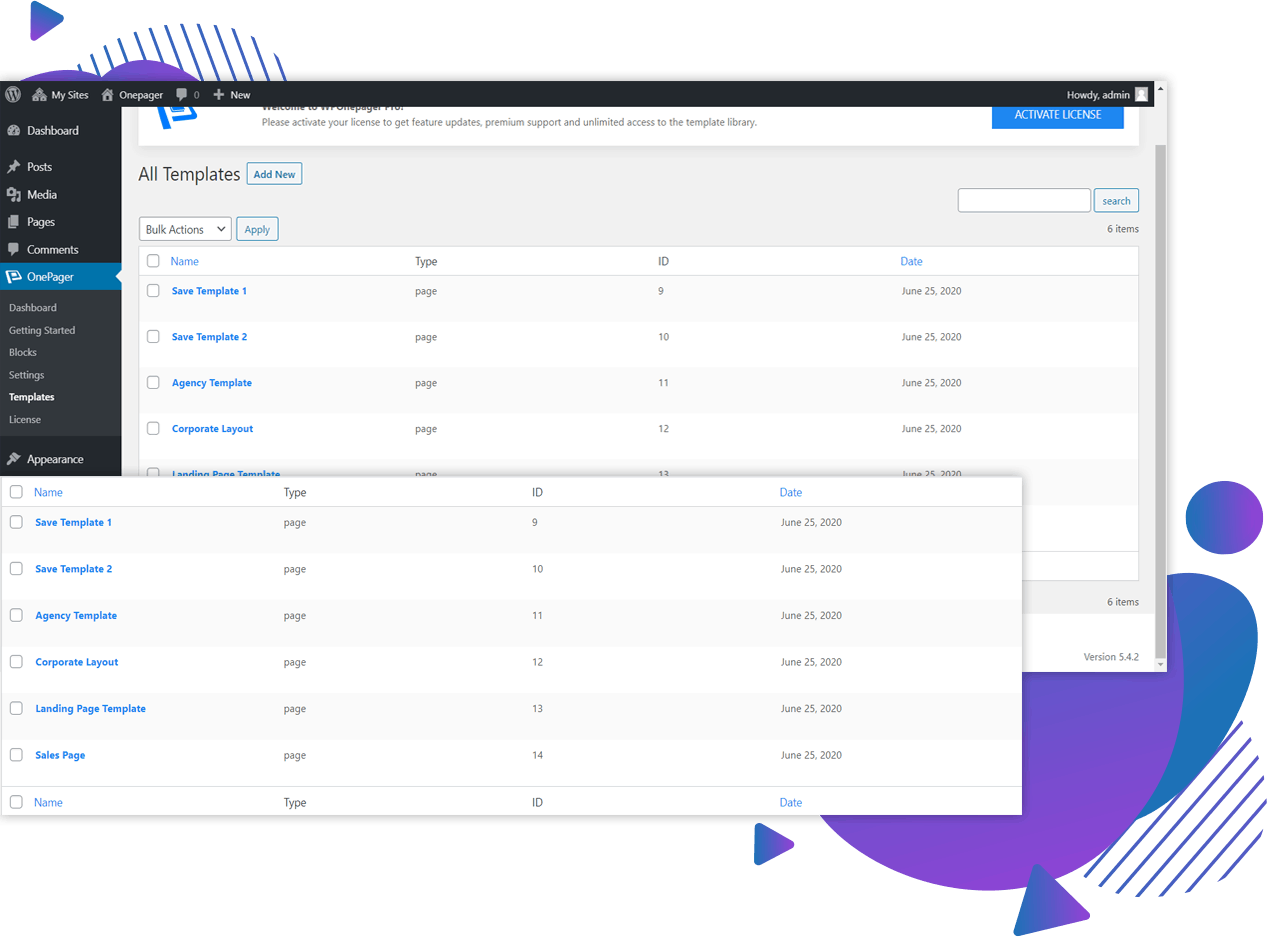Check Save Template 1 in the front table

pyautogui.click(x=16, y=522)
